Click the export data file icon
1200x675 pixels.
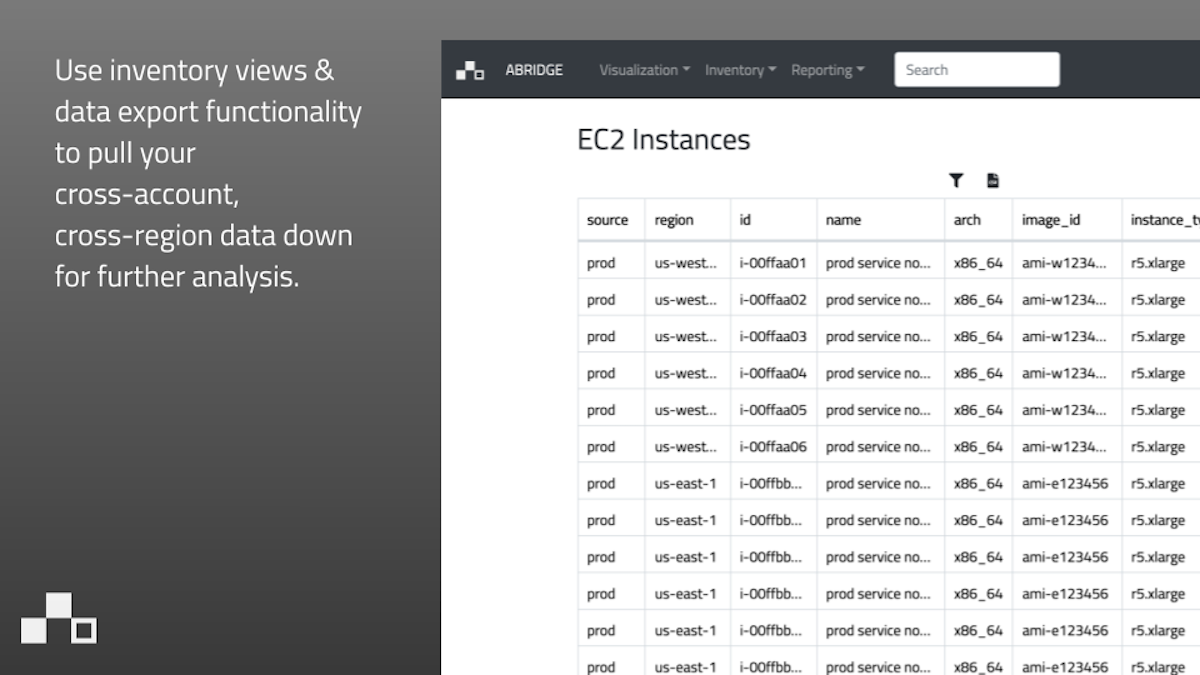point(993,180)
